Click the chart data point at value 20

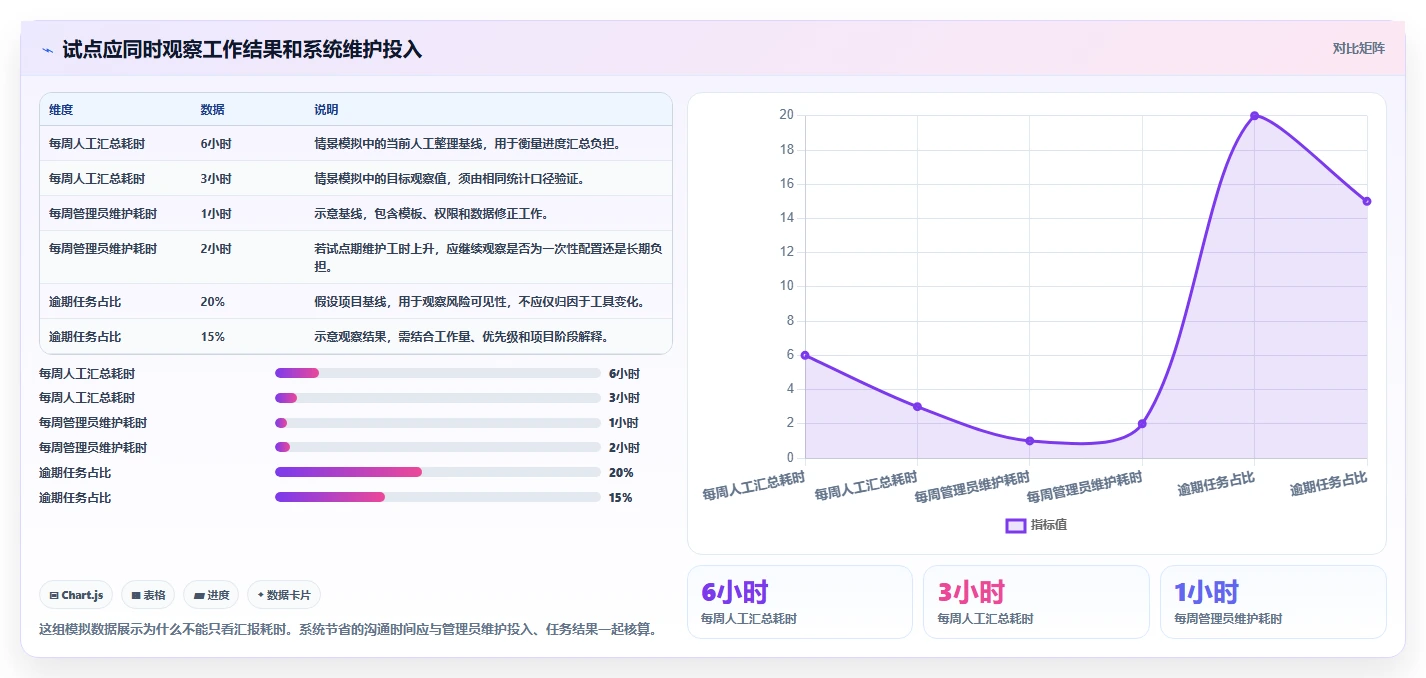click(x=1254, y=116)
